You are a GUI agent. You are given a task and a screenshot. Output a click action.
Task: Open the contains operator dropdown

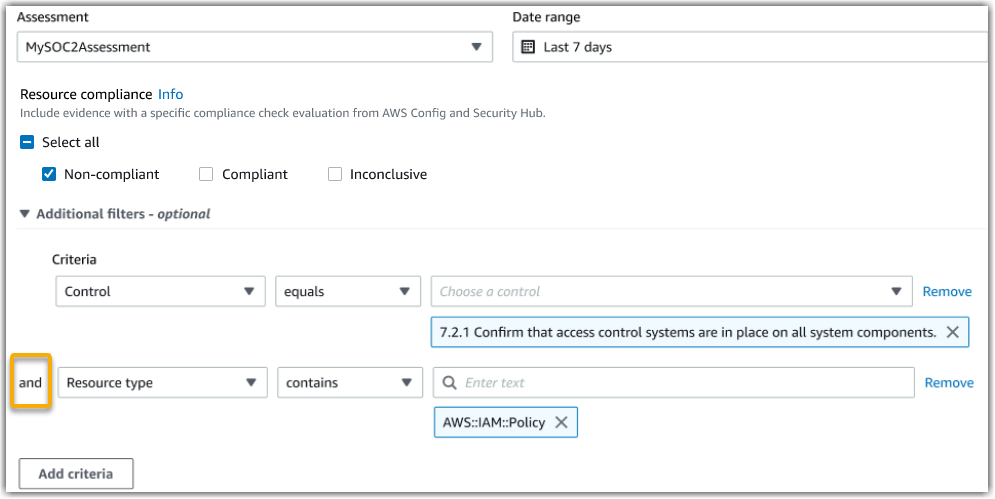(x=350, y=383)
